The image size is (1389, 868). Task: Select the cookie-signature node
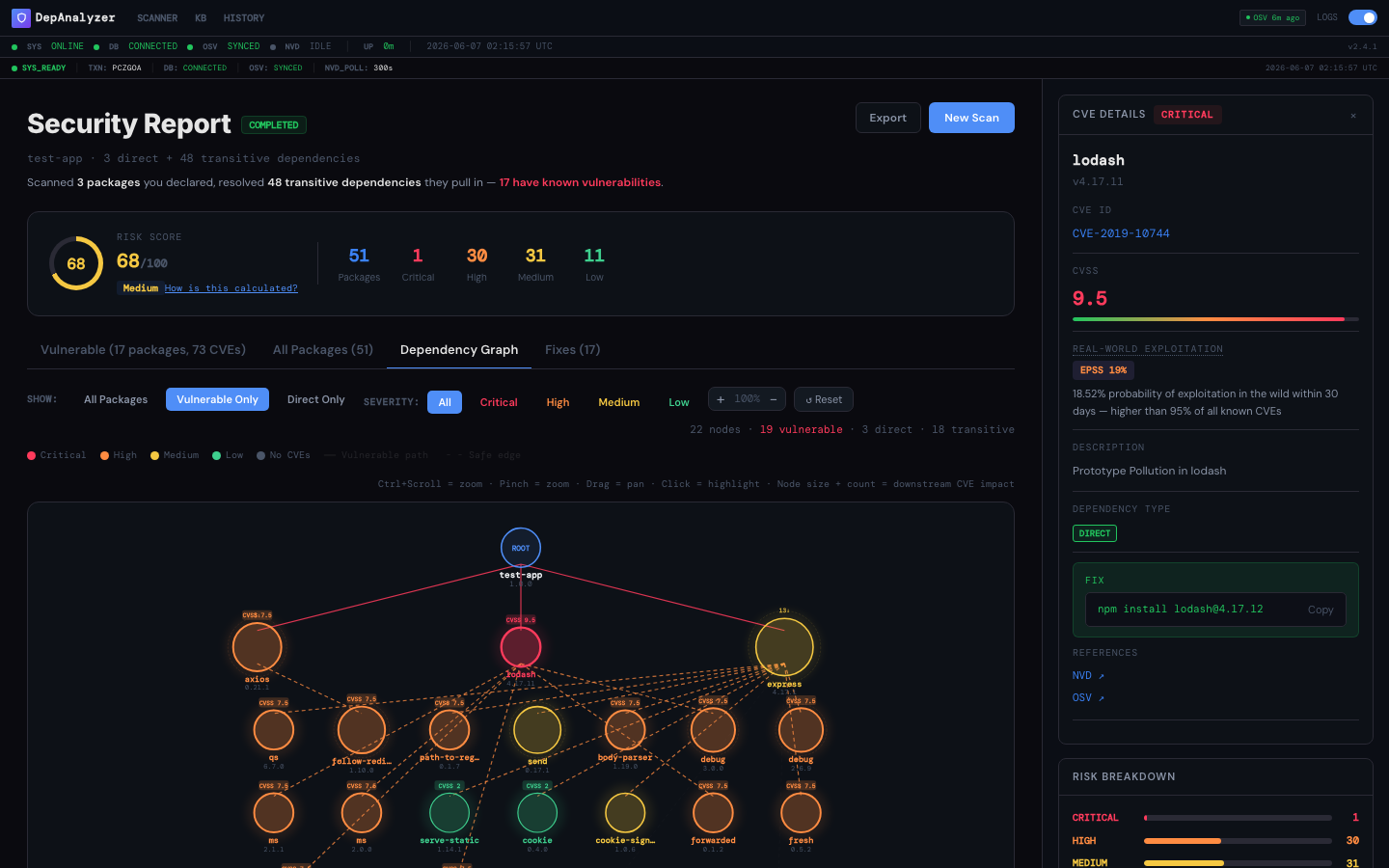pos(625,813)
